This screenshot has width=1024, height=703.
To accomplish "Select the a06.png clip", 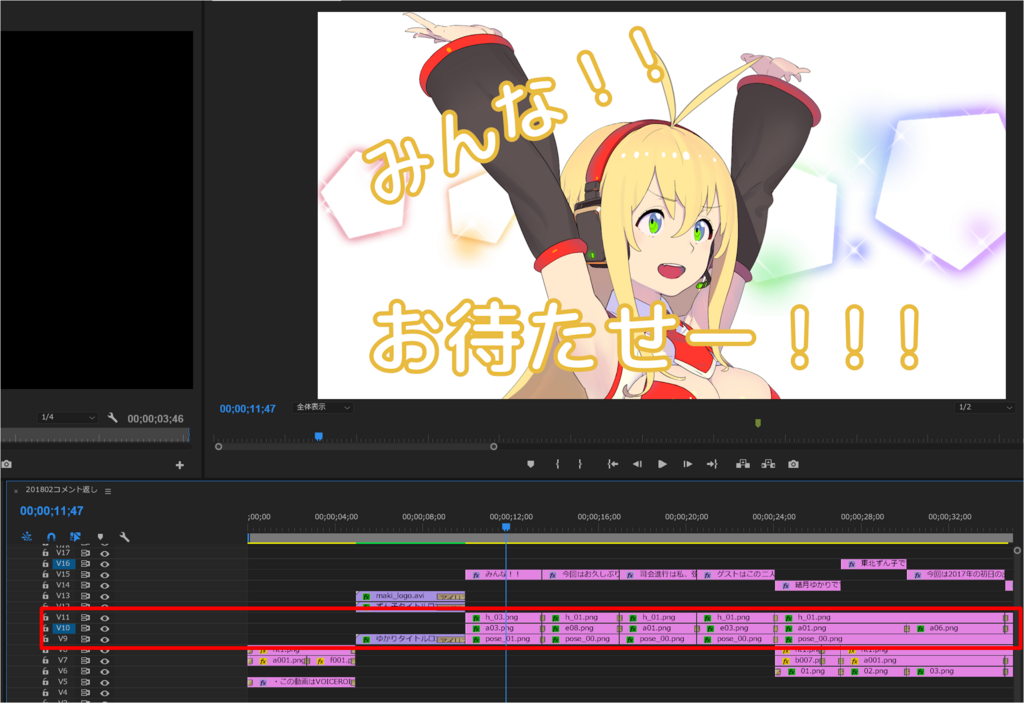I will pyautogui.click(x=959, y=628).
